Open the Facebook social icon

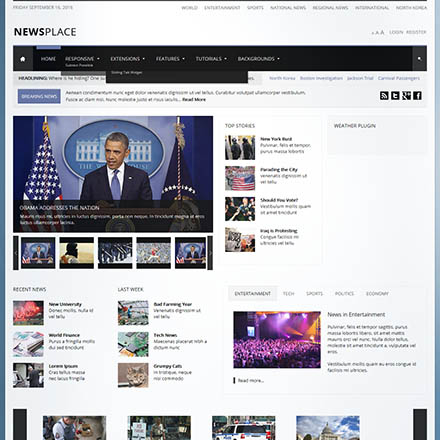point(417,96)
